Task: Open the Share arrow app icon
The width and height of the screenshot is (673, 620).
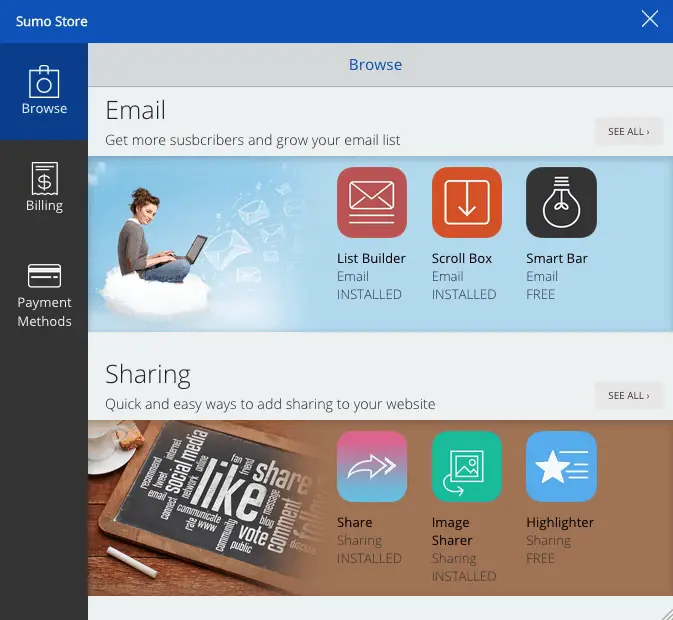Action: 371,466
